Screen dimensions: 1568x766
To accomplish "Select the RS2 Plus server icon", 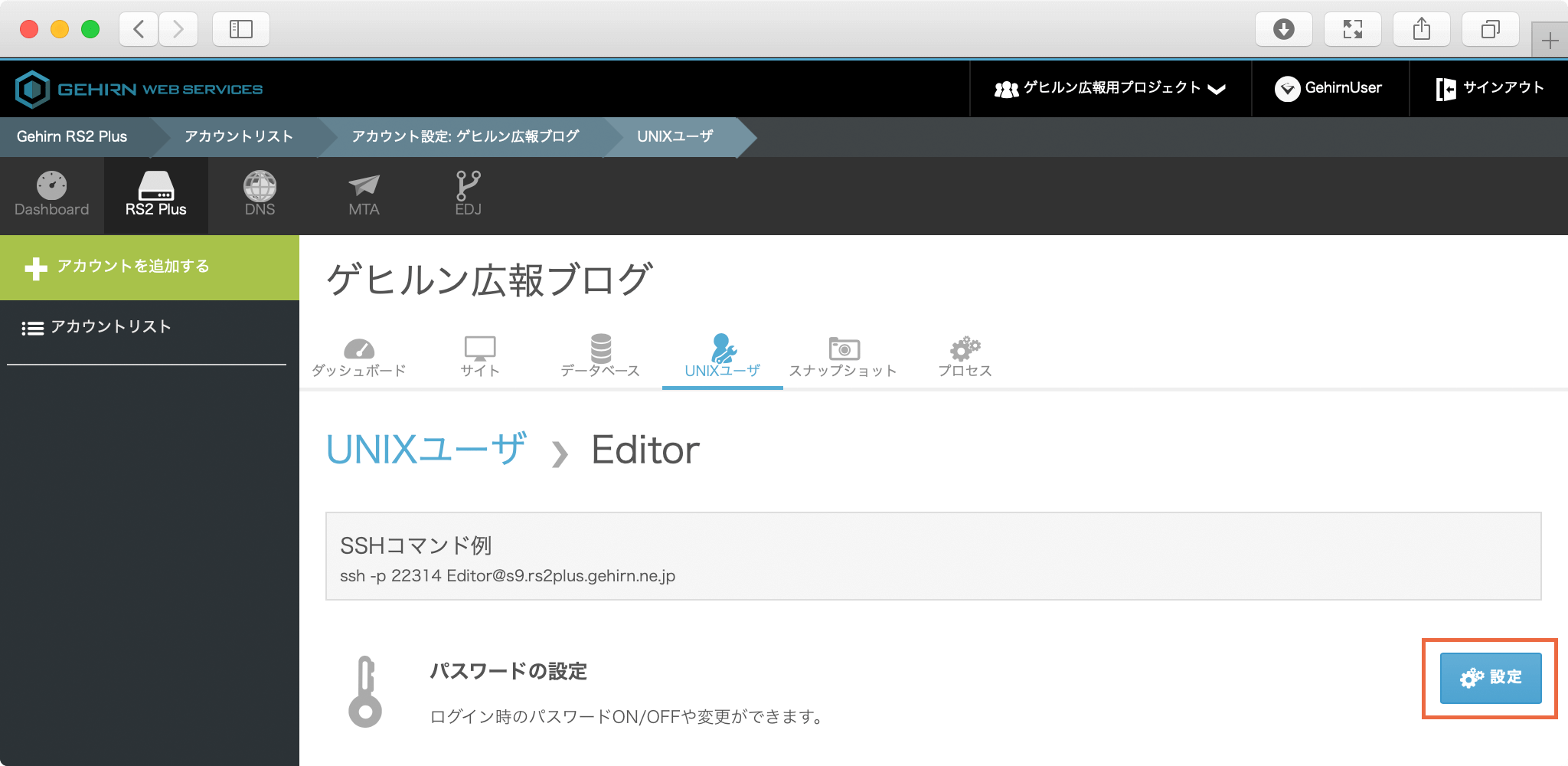I will [x=155, y=186].
